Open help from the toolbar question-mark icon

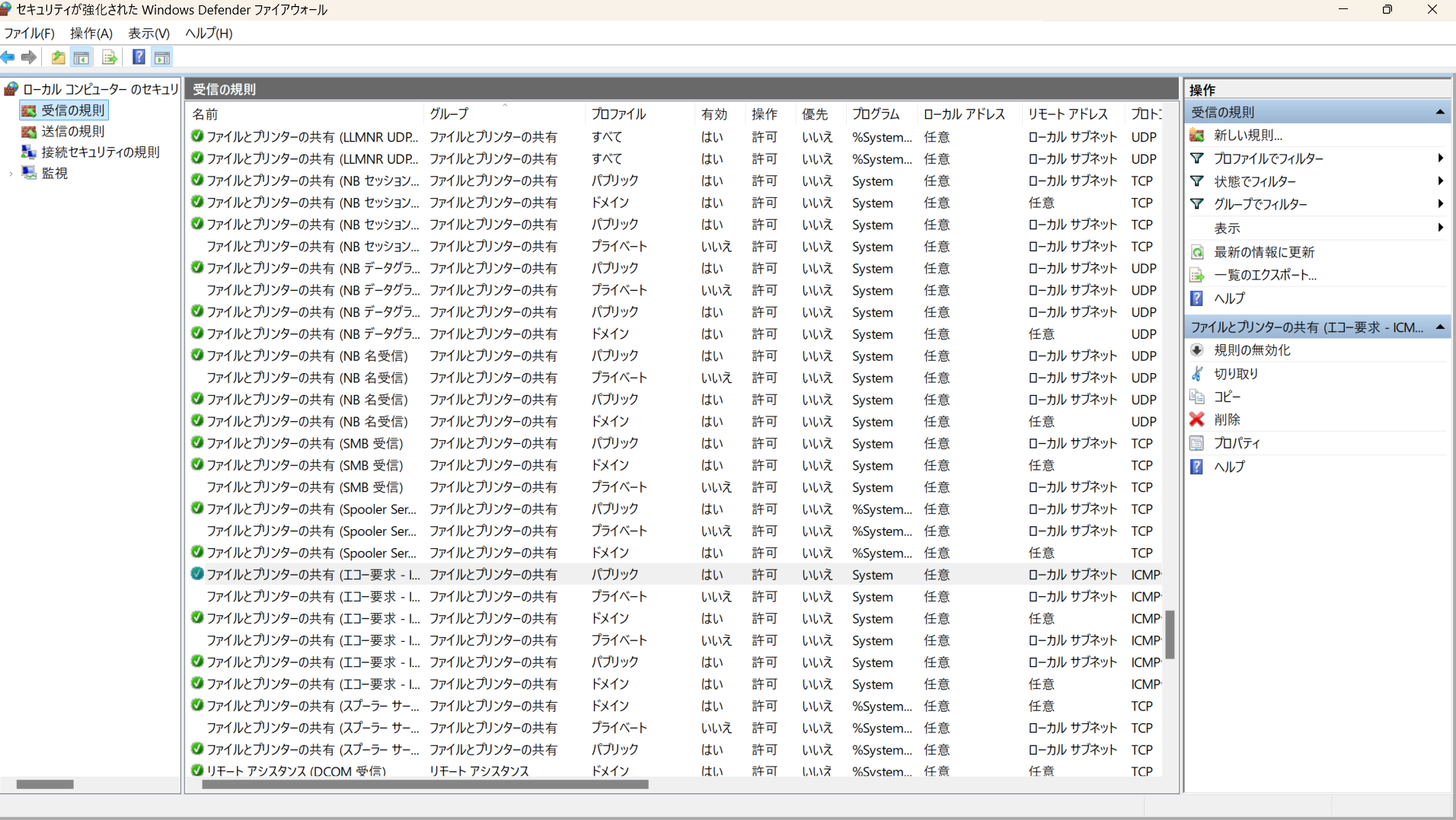[139, 57]
